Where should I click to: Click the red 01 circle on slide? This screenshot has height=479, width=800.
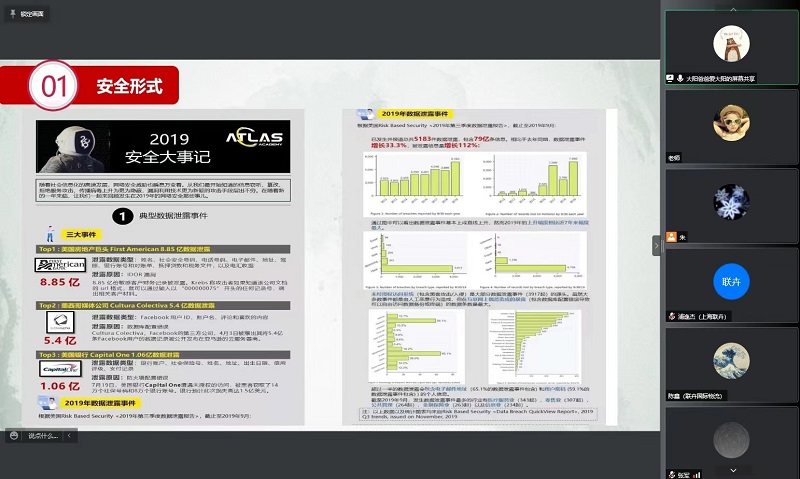pyautogui.click(x=53, y=86)
